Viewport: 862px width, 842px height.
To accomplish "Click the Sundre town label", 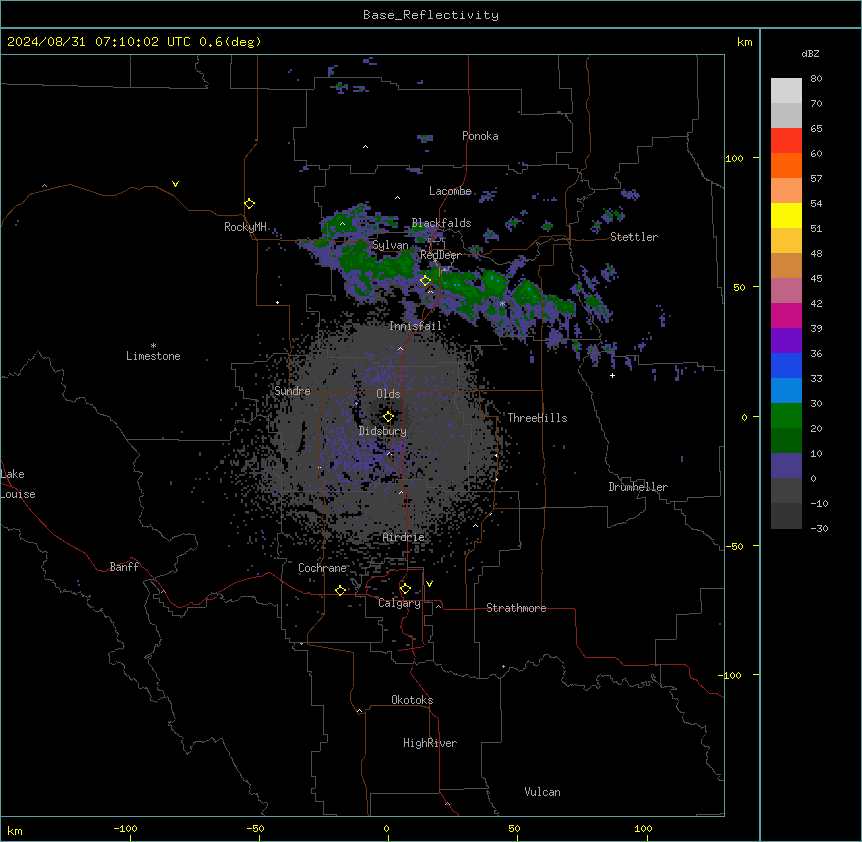I will click(x=292, y=391).
